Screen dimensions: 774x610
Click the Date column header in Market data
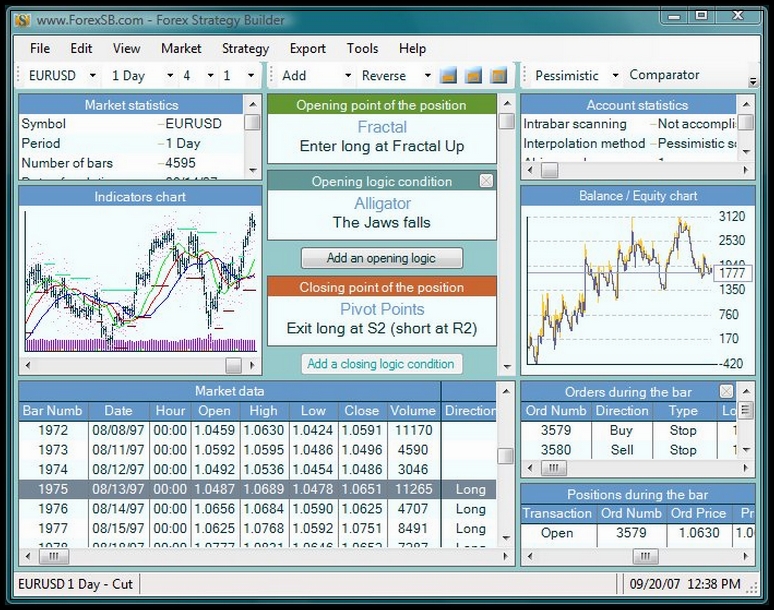pos(118,411)
